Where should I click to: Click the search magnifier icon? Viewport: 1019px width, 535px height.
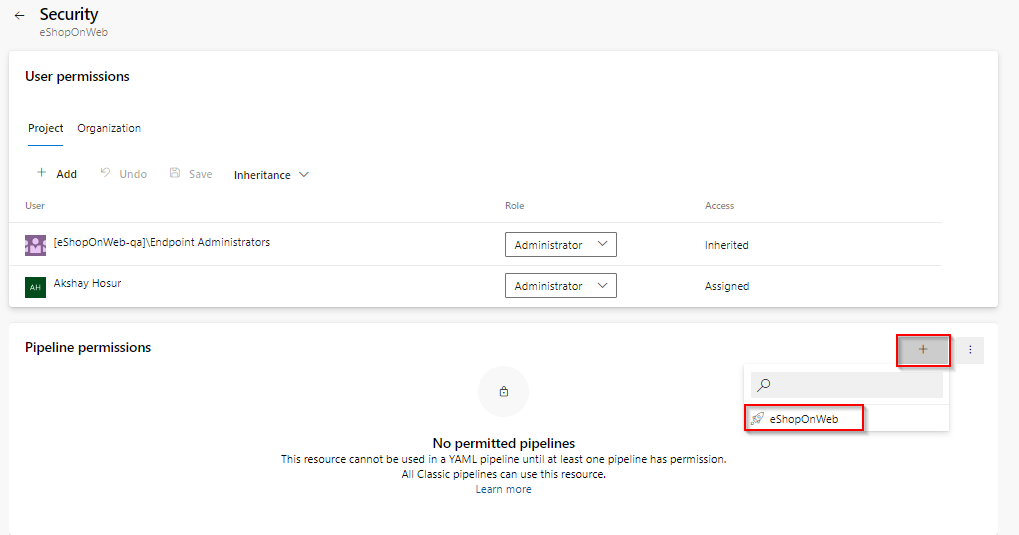tap(764, 385)
